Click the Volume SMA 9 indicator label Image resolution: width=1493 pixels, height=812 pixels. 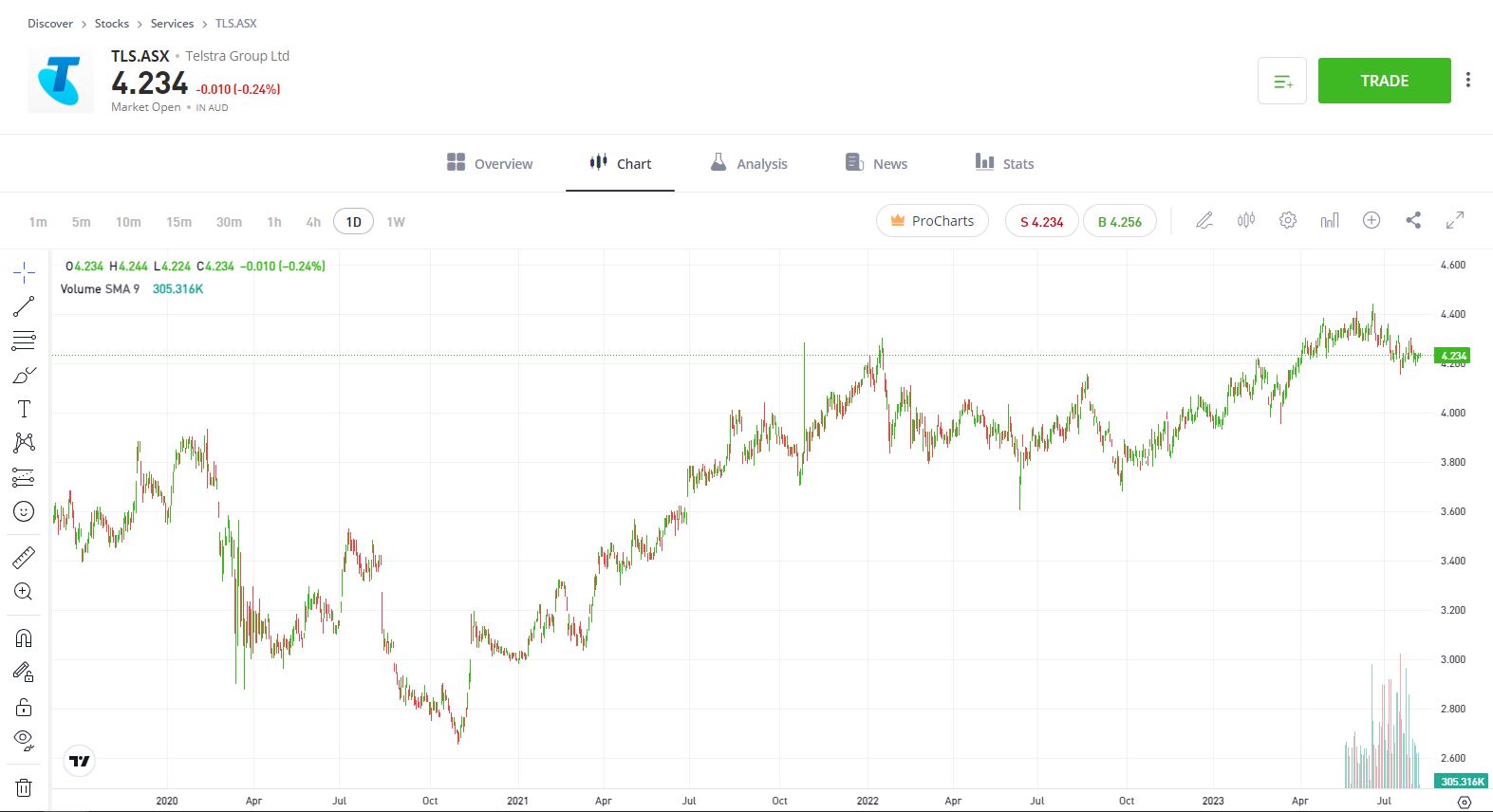pyautogui.click(x=100, y=289)
